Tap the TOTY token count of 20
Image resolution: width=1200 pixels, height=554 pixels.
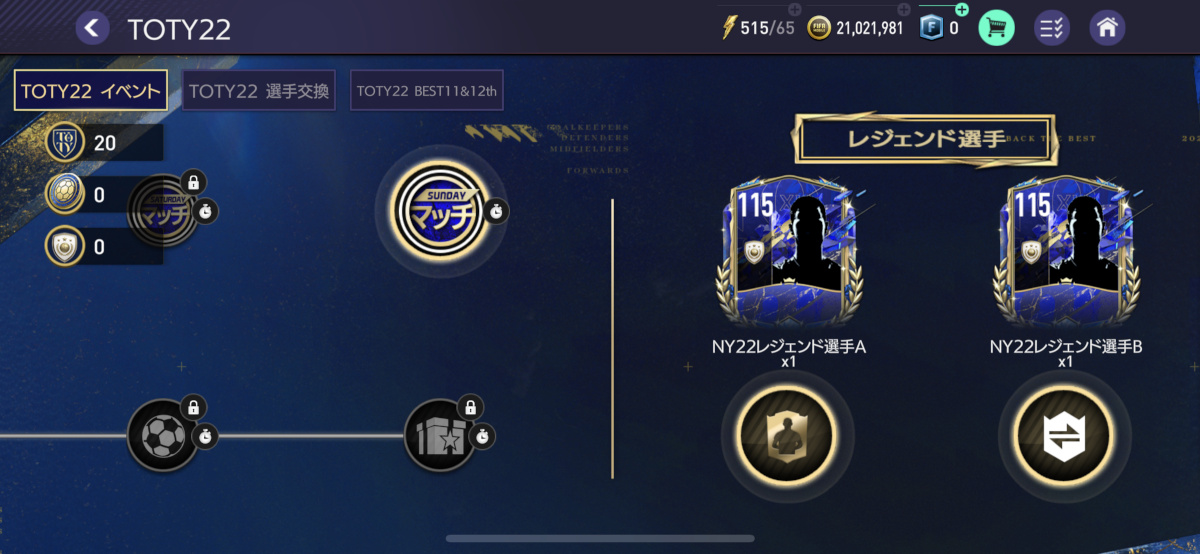tap(104, 142)
